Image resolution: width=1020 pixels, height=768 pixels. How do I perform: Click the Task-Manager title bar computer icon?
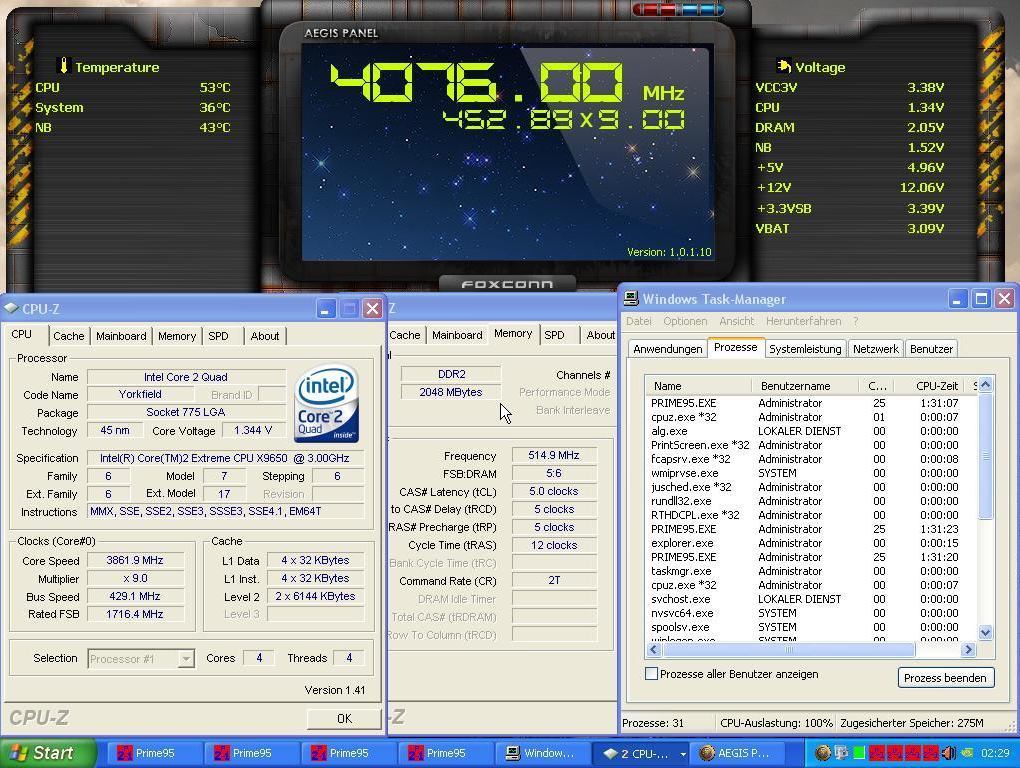tap(631, 298)
